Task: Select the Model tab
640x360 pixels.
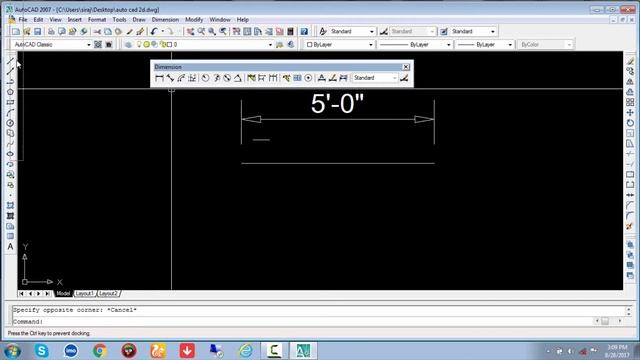Action: pyautogui.click(x=63, y=293)
